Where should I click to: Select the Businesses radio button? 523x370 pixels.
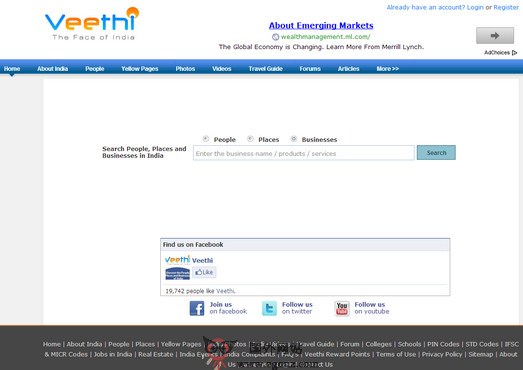click(x=294, y=138)
